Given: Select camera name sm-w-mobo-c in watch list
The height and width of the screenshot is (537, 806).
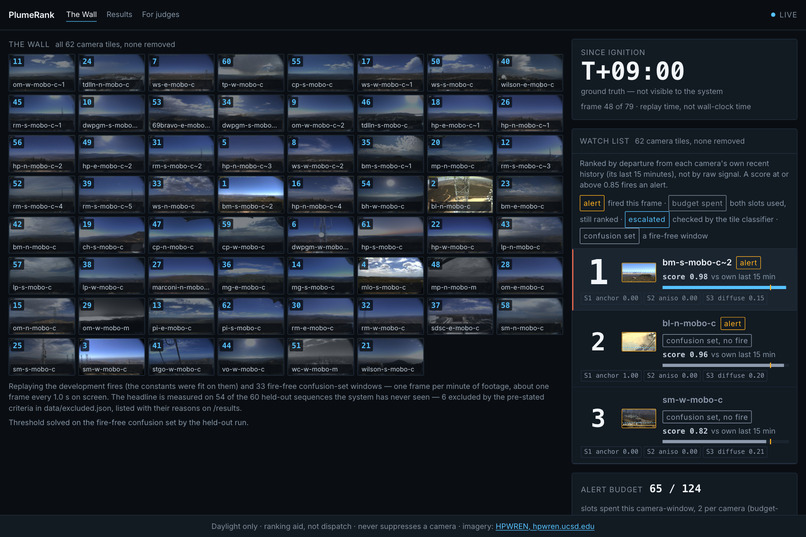Looking at the screenshot, I should click(x=692, y=400).
